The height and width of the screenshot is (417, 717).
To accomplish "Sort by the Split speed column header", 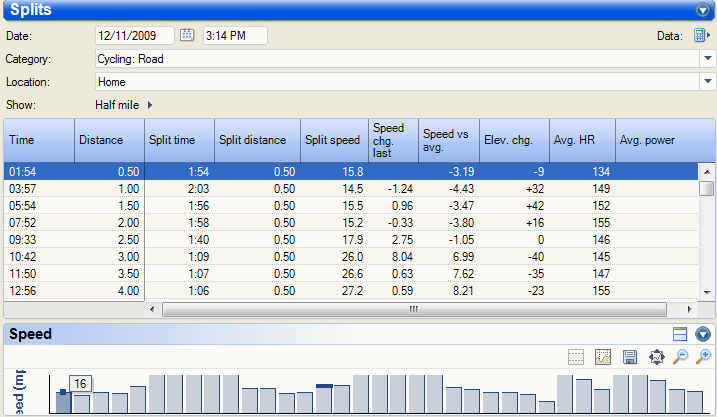I will click(x=334, y=140).
